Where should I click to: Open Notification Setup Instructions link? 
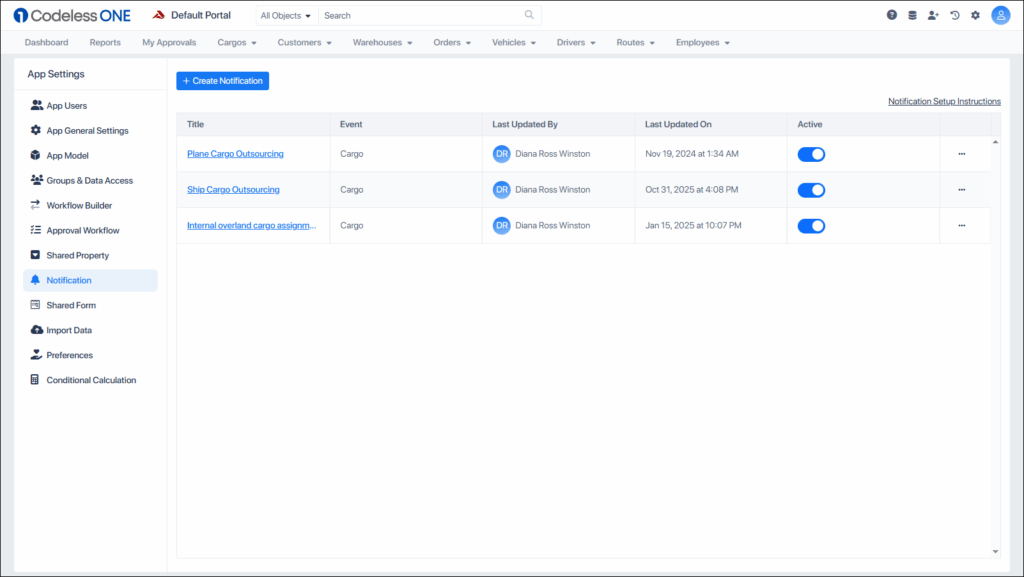click(943, 101)
